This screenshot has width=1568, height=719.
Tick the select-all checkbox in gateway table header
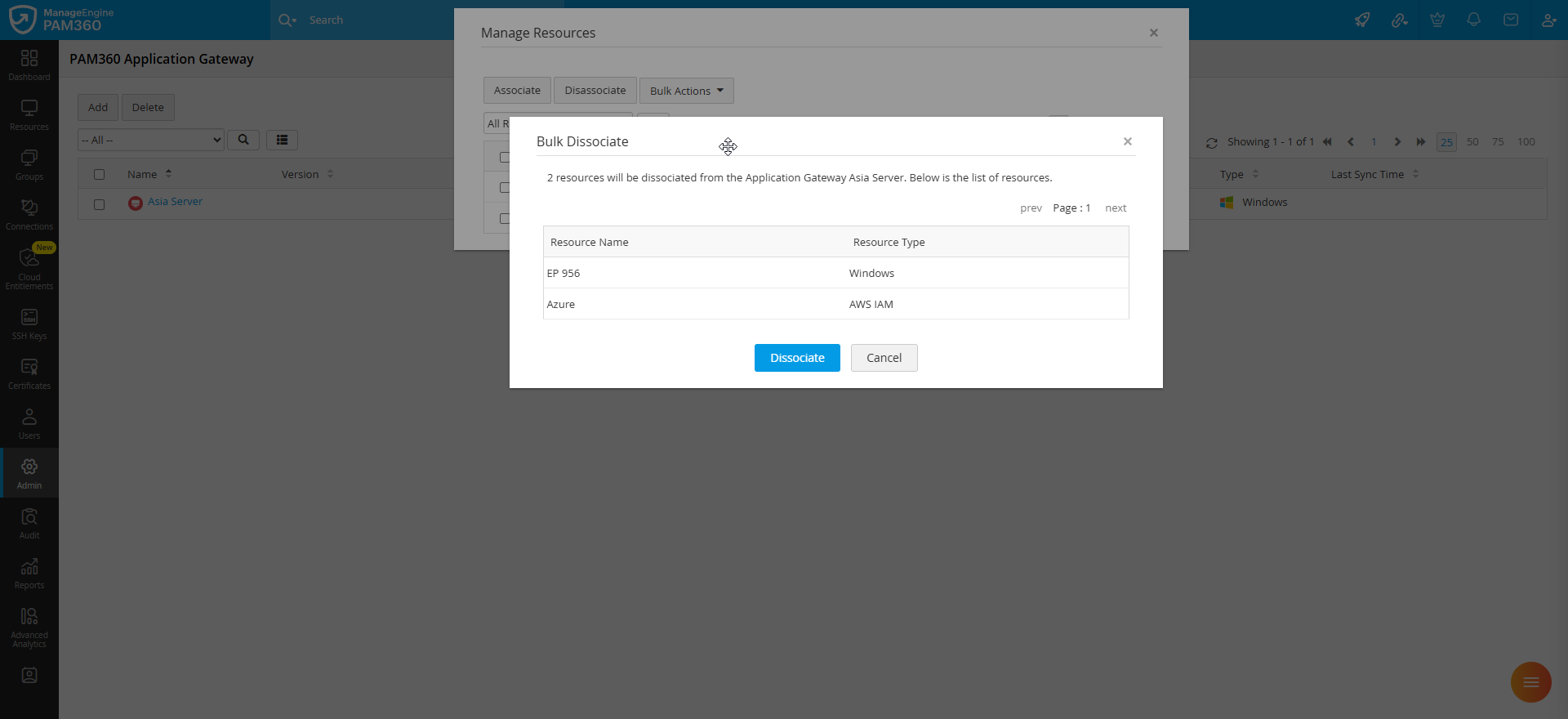(x=100, y=174)
